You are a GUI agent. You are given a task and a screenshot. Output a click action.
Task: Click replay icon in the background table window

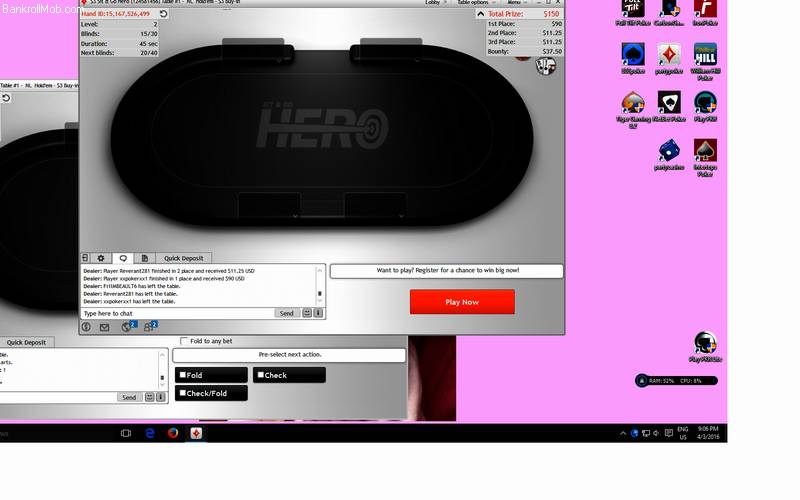pyautogui.click(x=6, y=98)
